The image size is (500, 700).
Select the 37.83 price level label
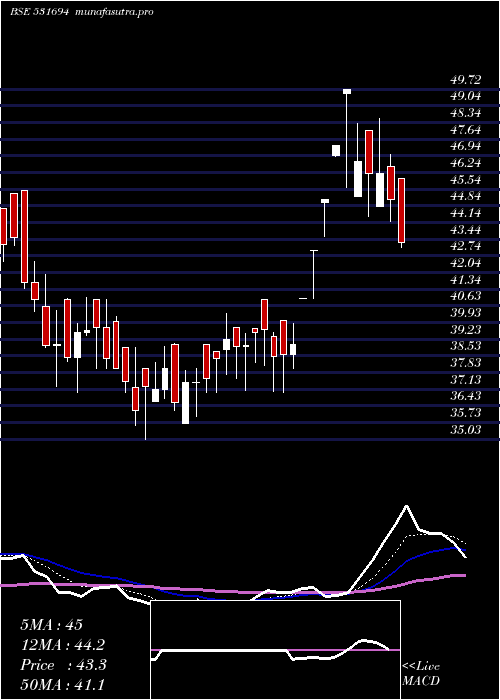pyautogui.click(x=466, y=363)
